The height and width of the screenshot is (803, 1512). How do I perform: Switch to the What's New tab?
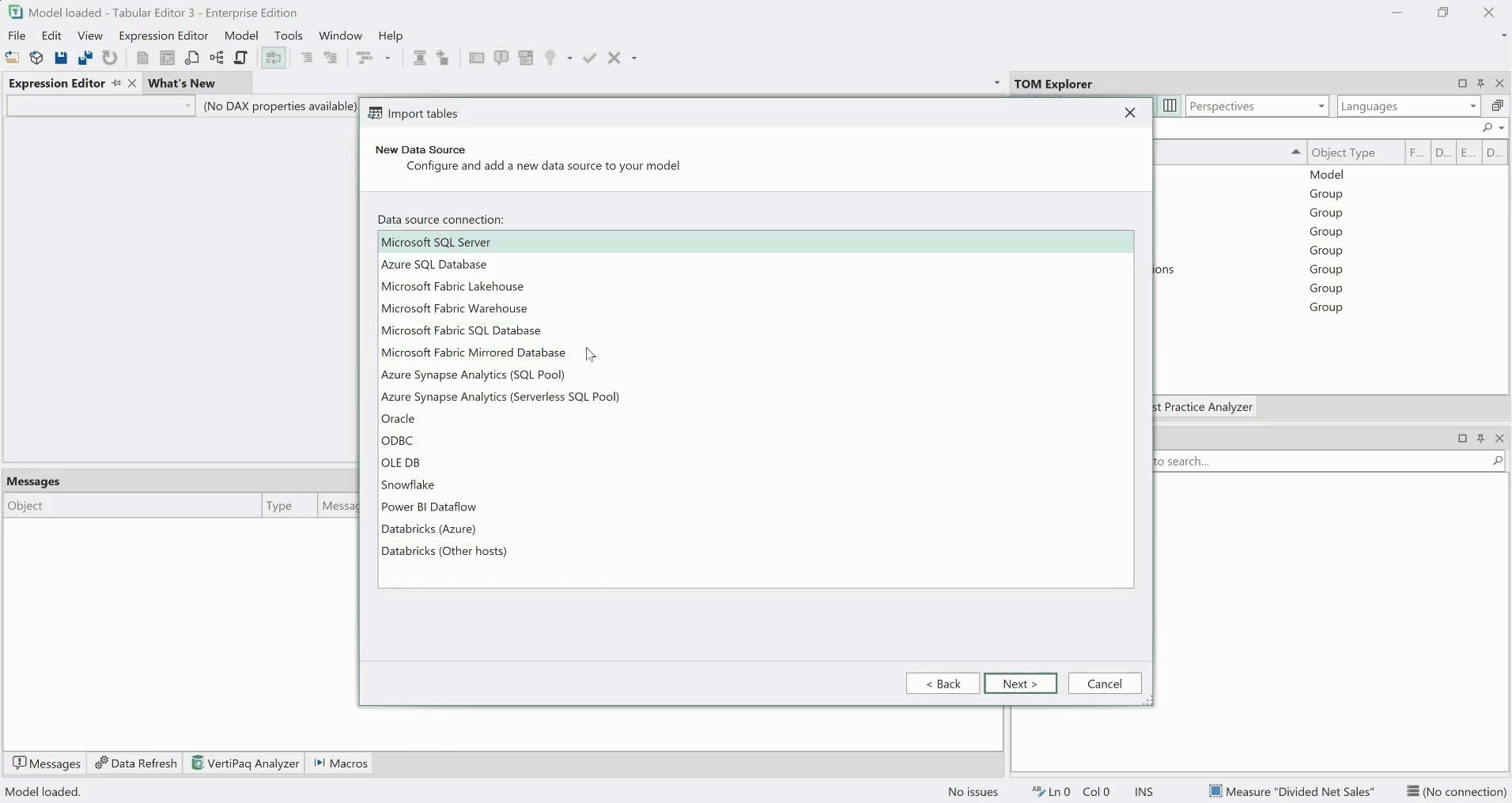click(x=181, y=83)
